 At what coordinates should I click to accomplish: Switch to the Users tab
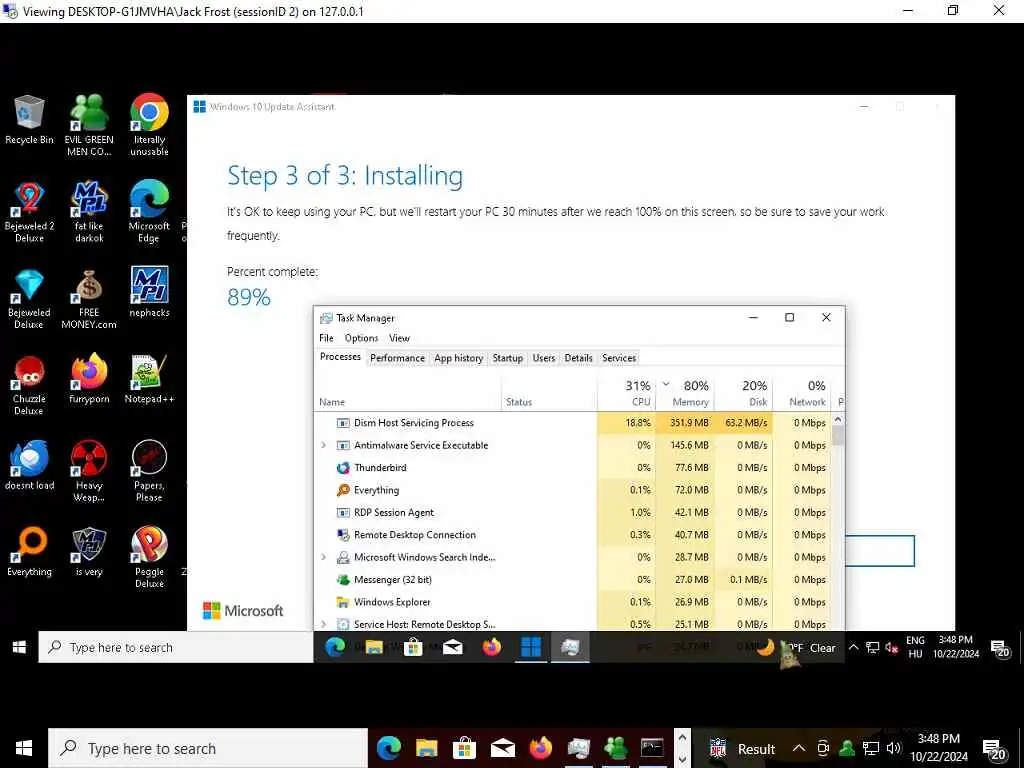(x=543, y=358)
